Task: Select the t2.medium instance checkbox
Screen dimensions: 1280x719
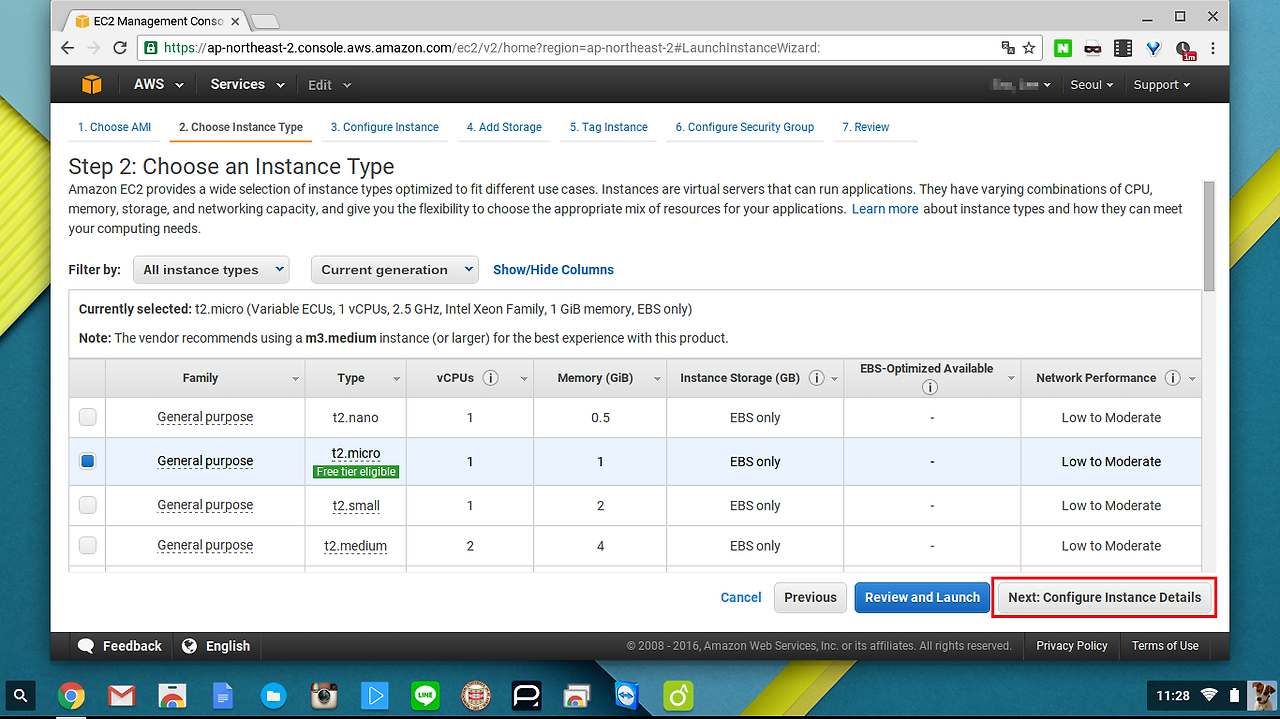Action: 88,545
